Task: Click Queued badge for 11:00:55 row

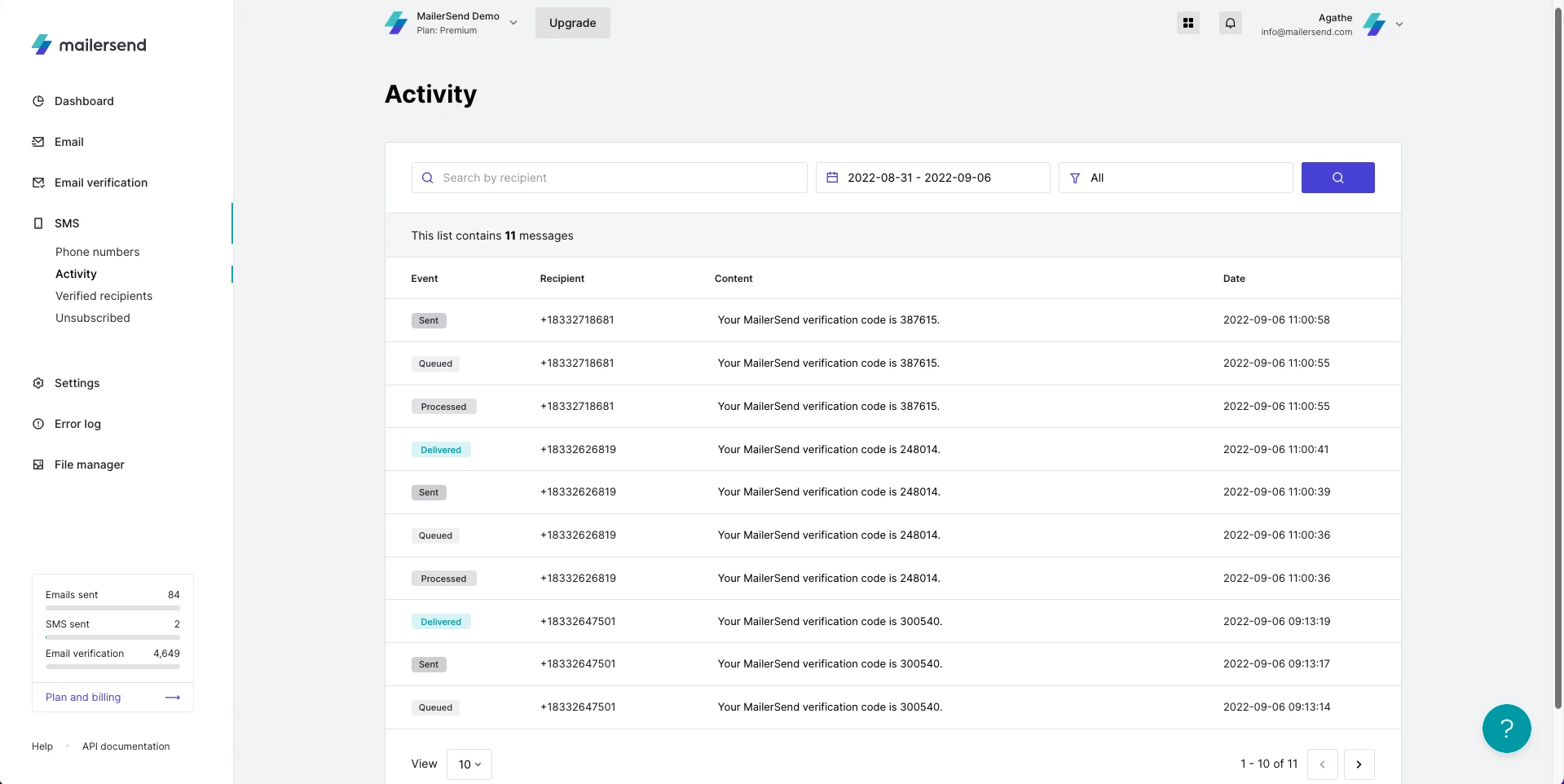Action: click(435, 363)
